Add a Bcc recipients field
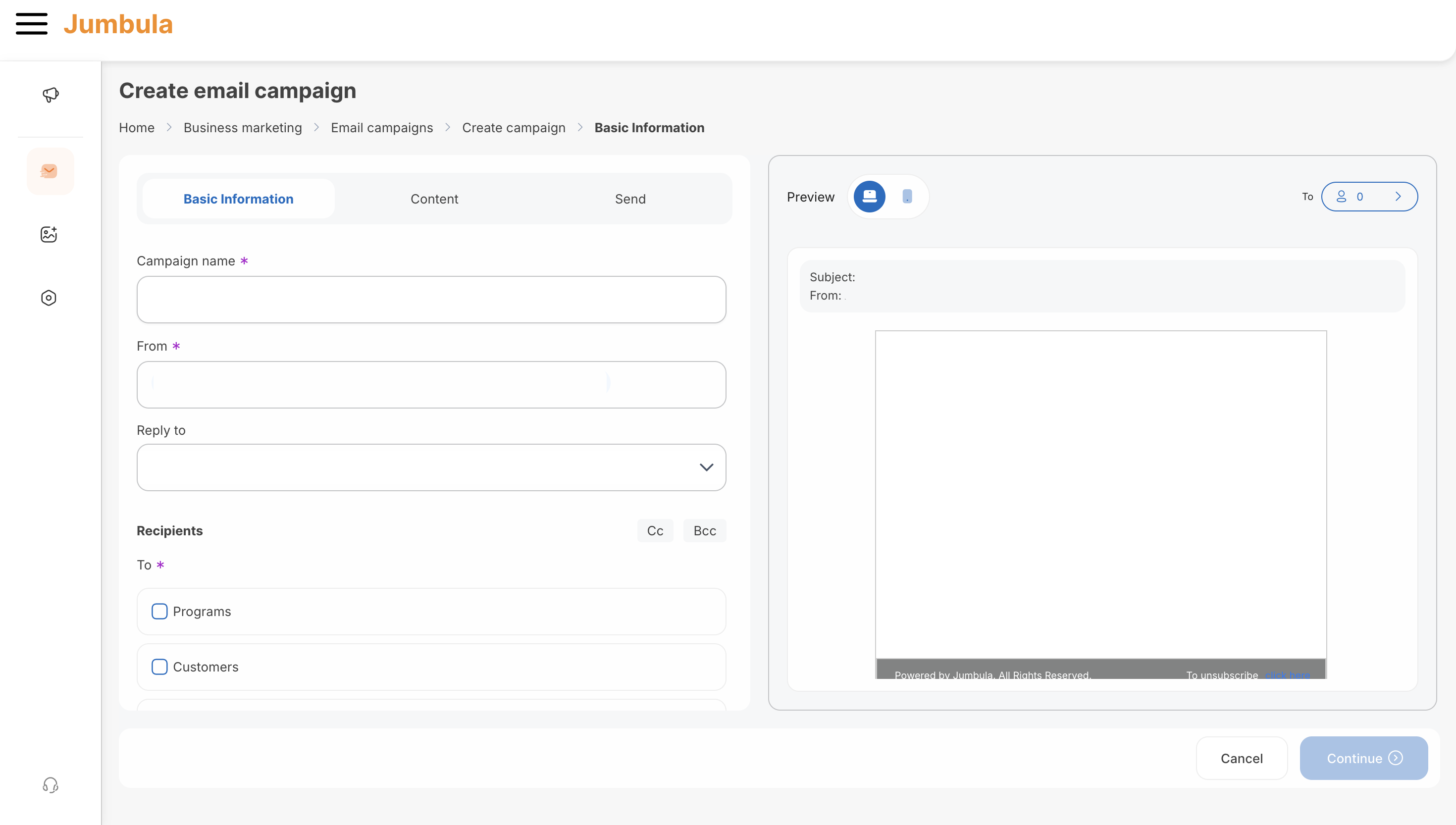This screenshot has width=1456, height=825. [x=704, y=531]
